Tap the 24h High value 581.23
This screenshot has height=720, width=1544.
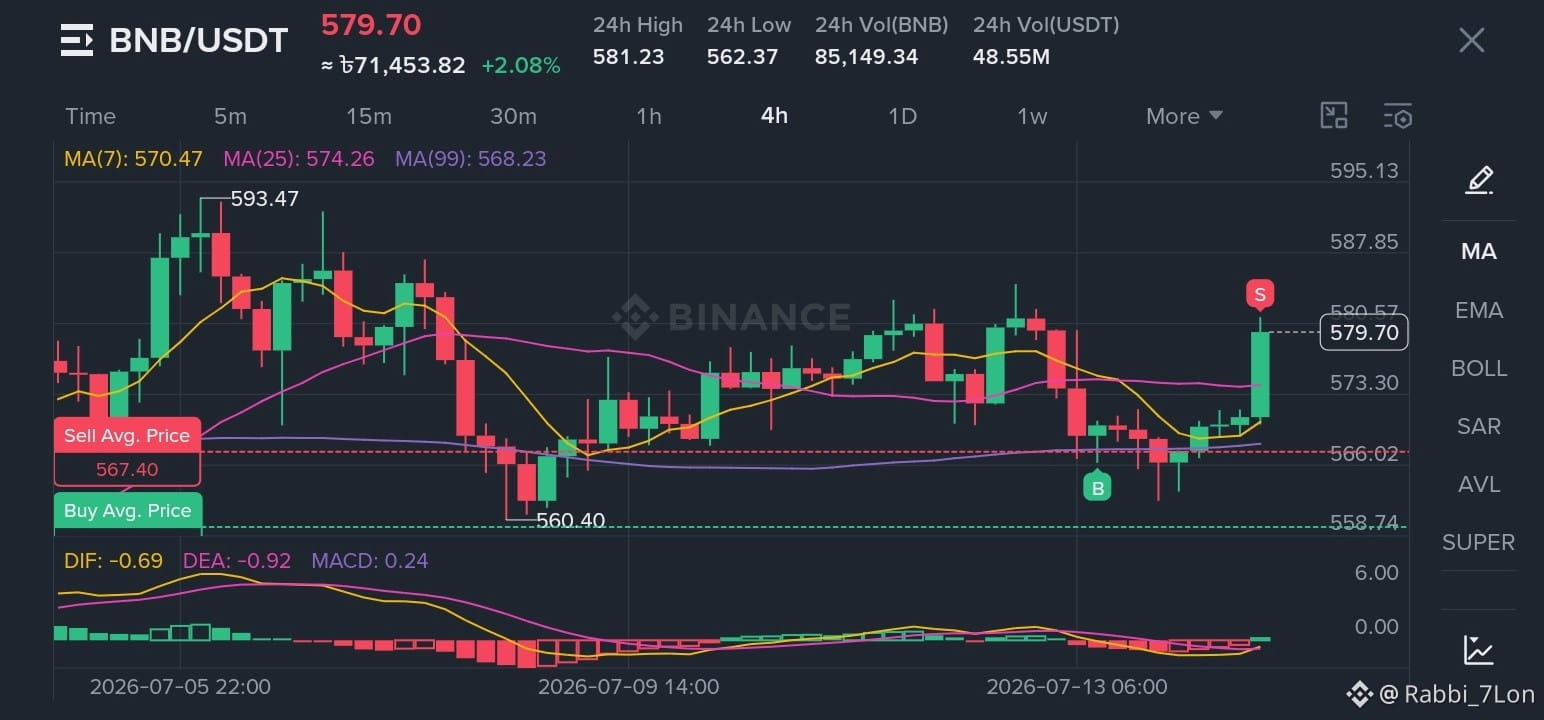point(628,57)
